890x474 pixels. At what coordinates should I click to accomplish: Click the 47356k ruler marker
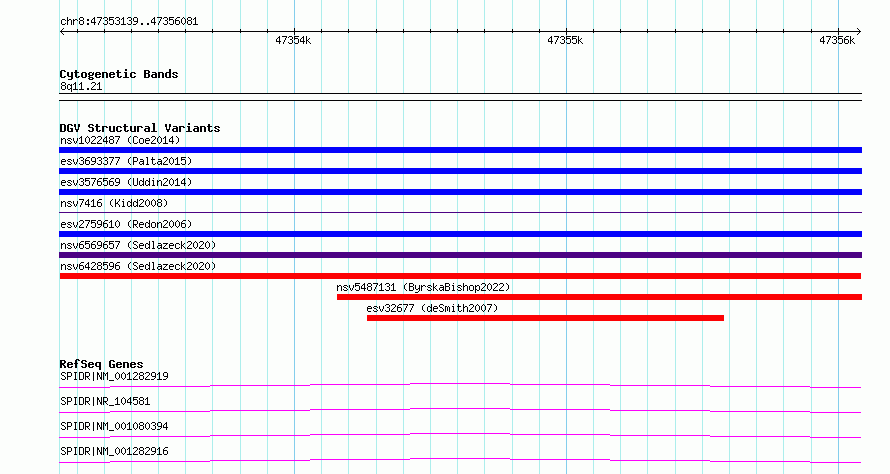(x=837, y=40)
